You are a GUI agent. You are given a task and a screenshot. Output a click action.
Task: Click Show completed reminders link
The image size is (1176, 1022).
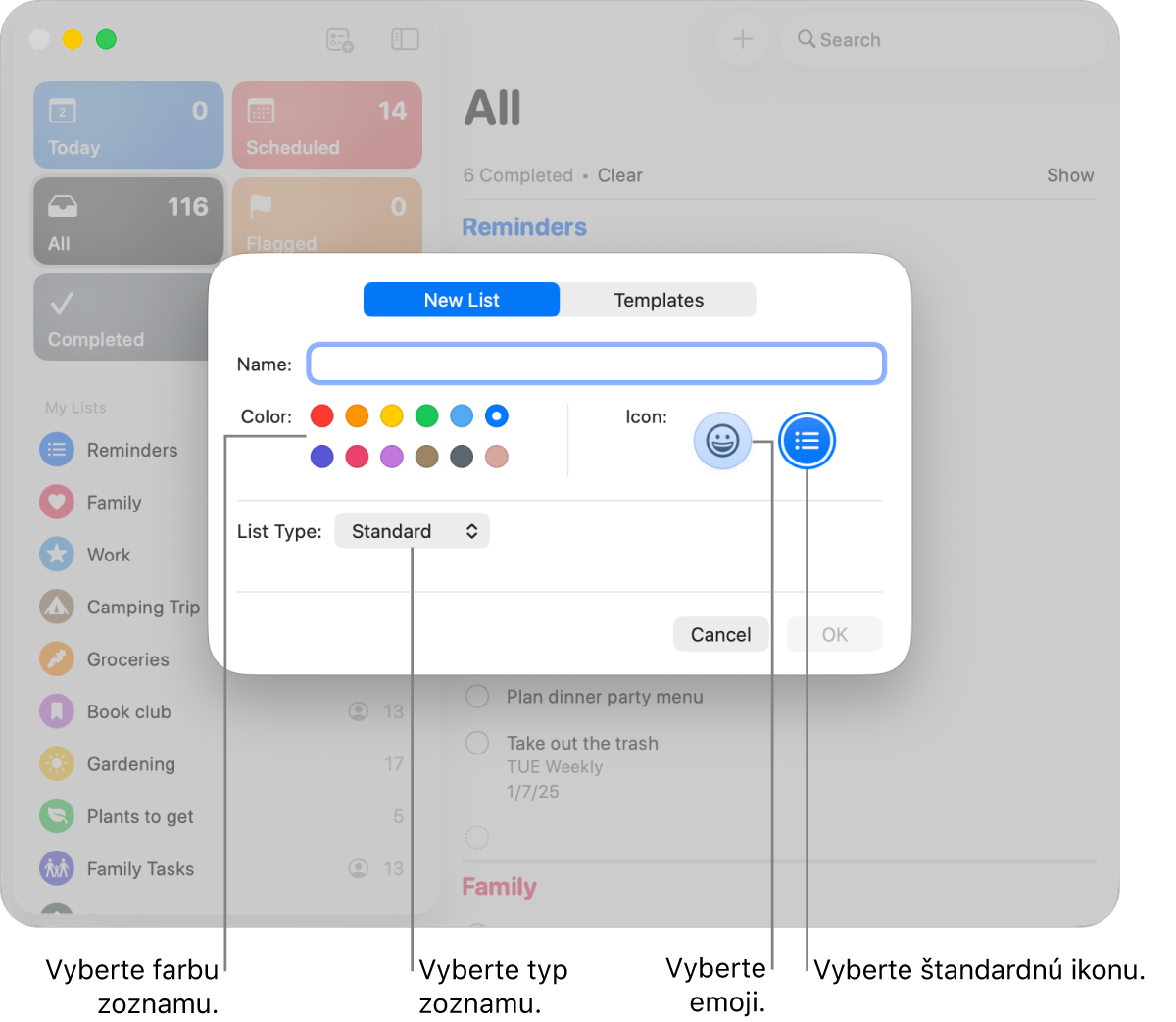pyautogui.click(x=1070, y=175)
